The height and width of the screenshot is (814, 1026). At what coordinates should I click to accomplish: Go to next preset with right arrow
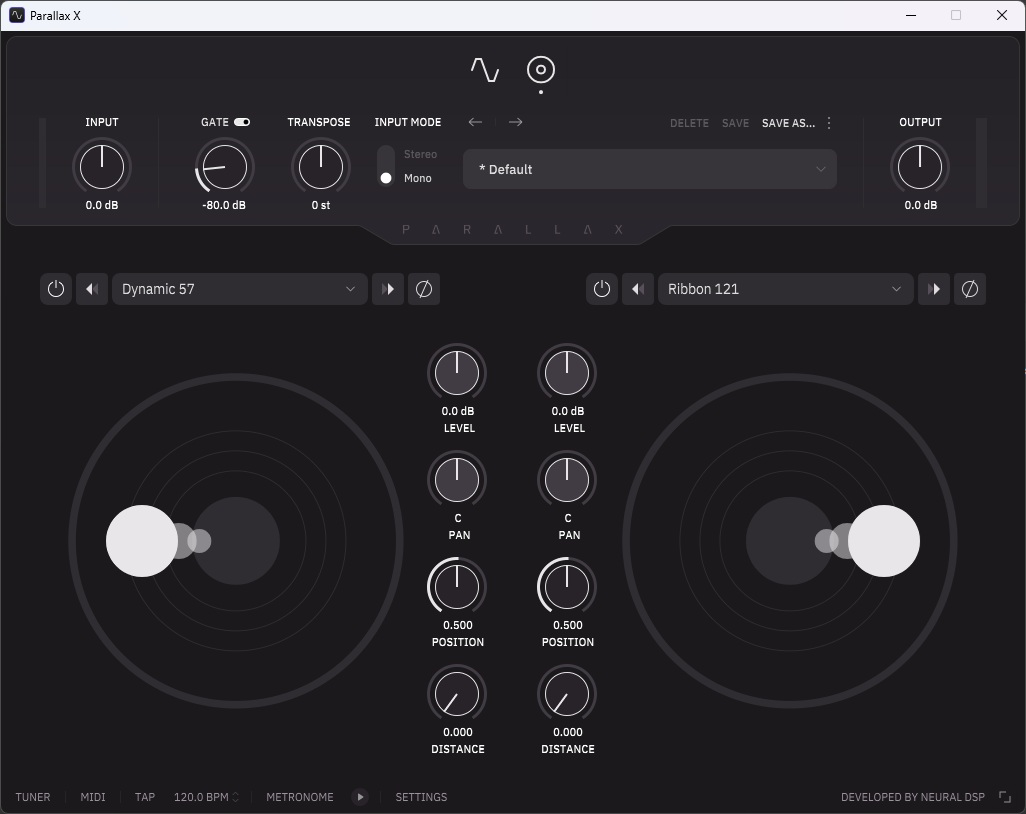click(516, 122)
